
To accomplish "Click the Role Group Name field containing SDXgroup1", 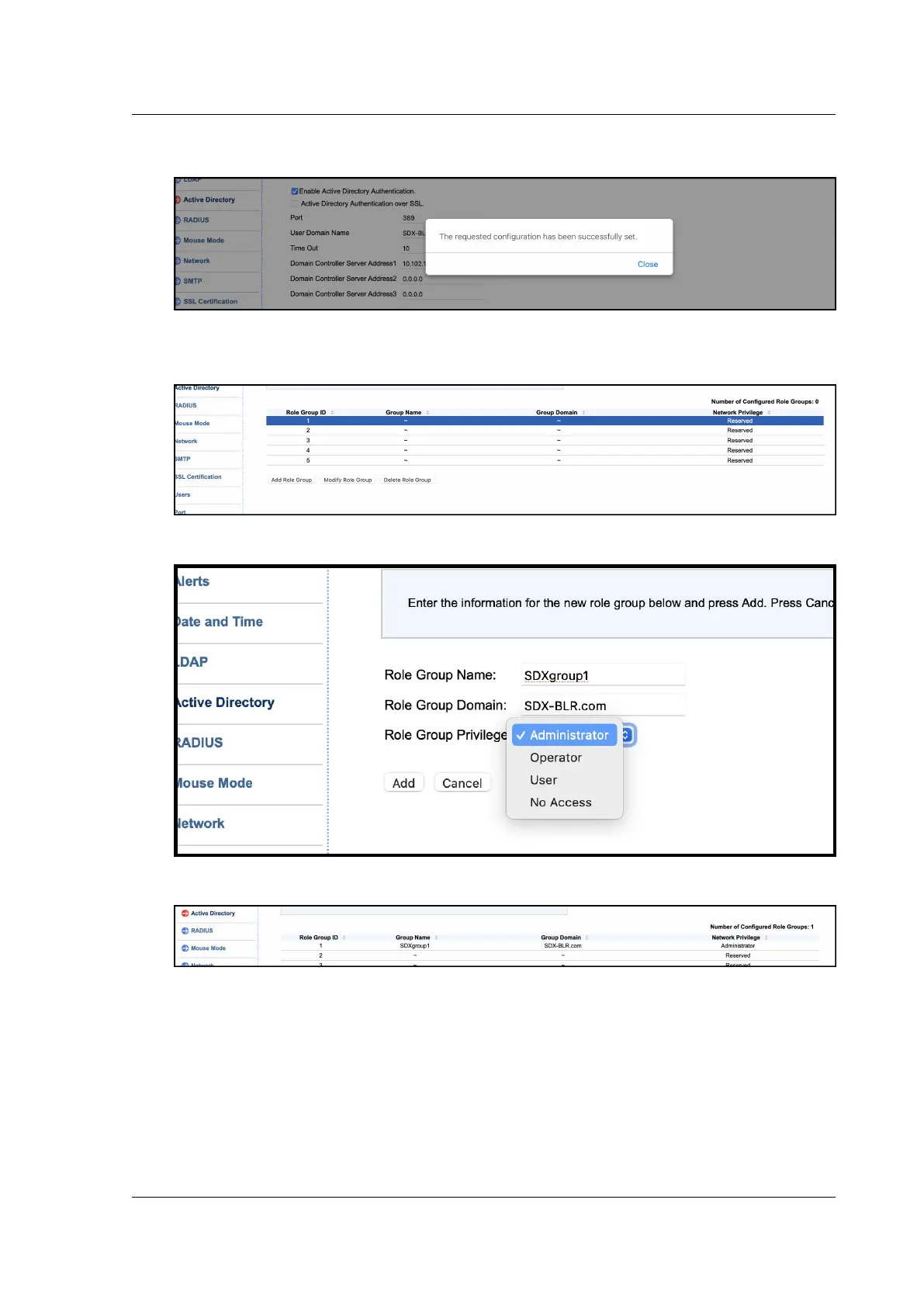I will tap(603, 675).
